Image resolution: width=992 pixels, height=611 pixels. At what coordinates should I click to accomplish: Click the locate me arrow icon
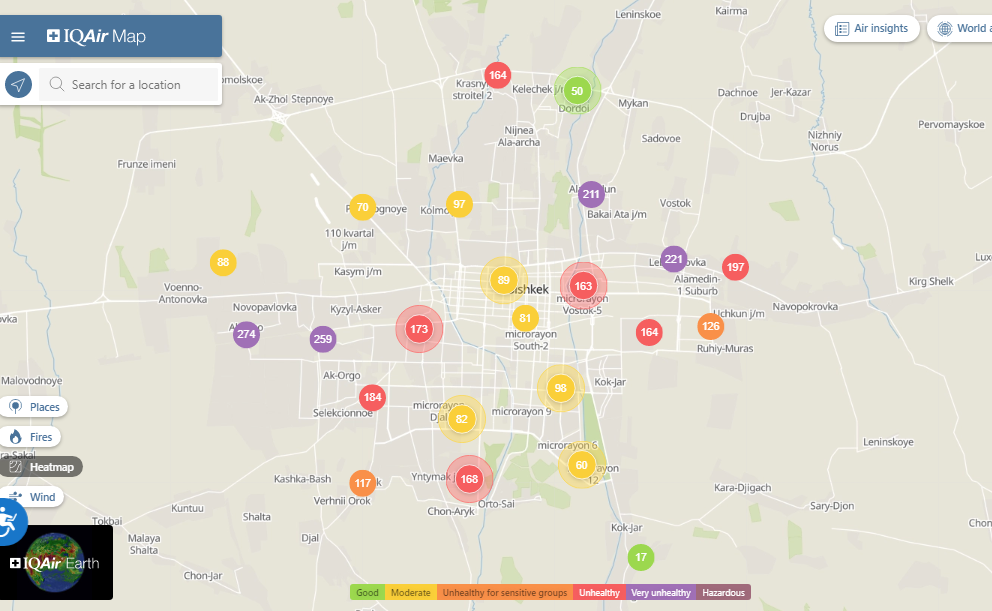pyautogui.click(x=18, y=85)
